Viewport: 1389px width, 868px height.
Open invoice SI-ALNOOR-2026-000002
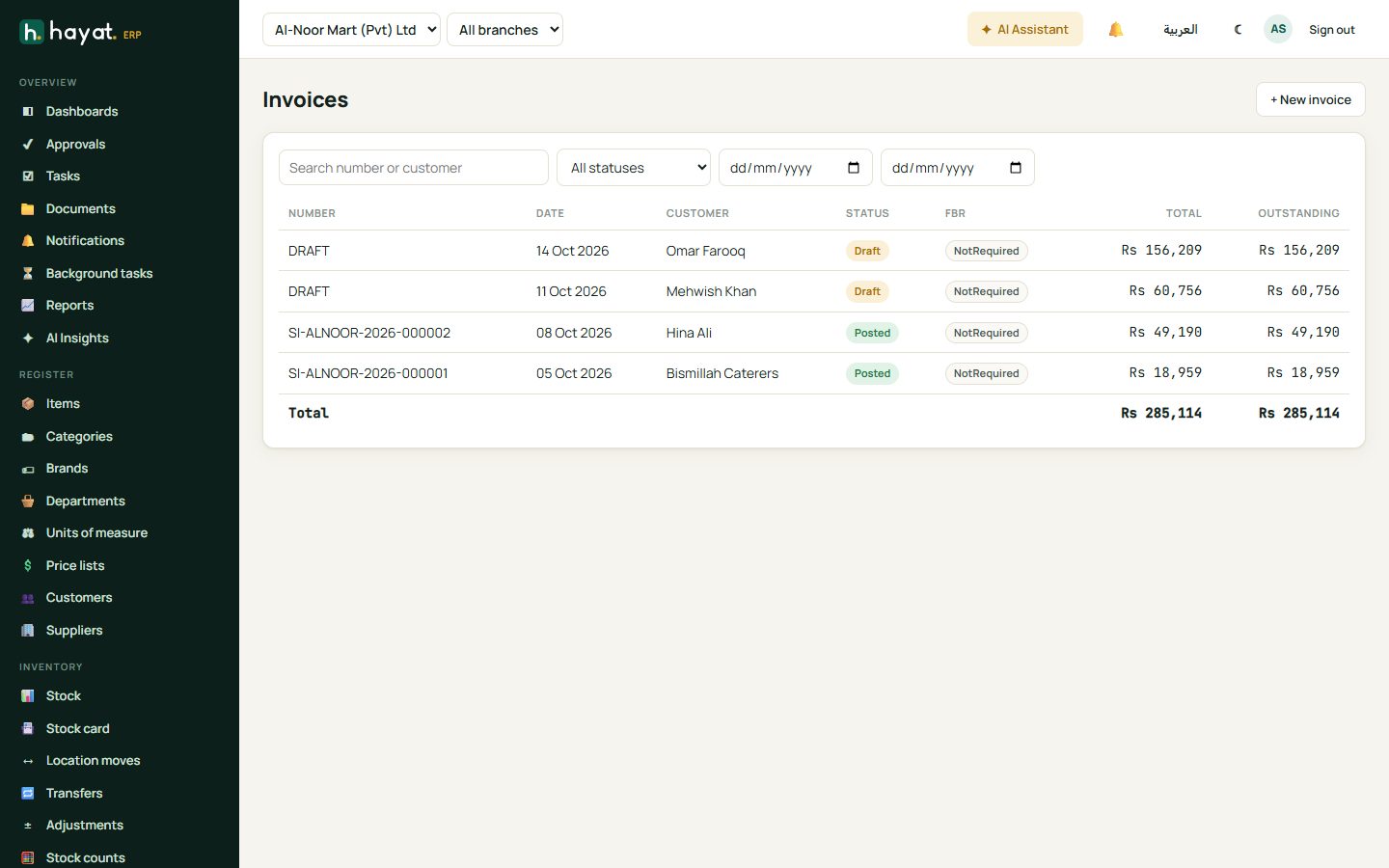click(x=369, y=333)
